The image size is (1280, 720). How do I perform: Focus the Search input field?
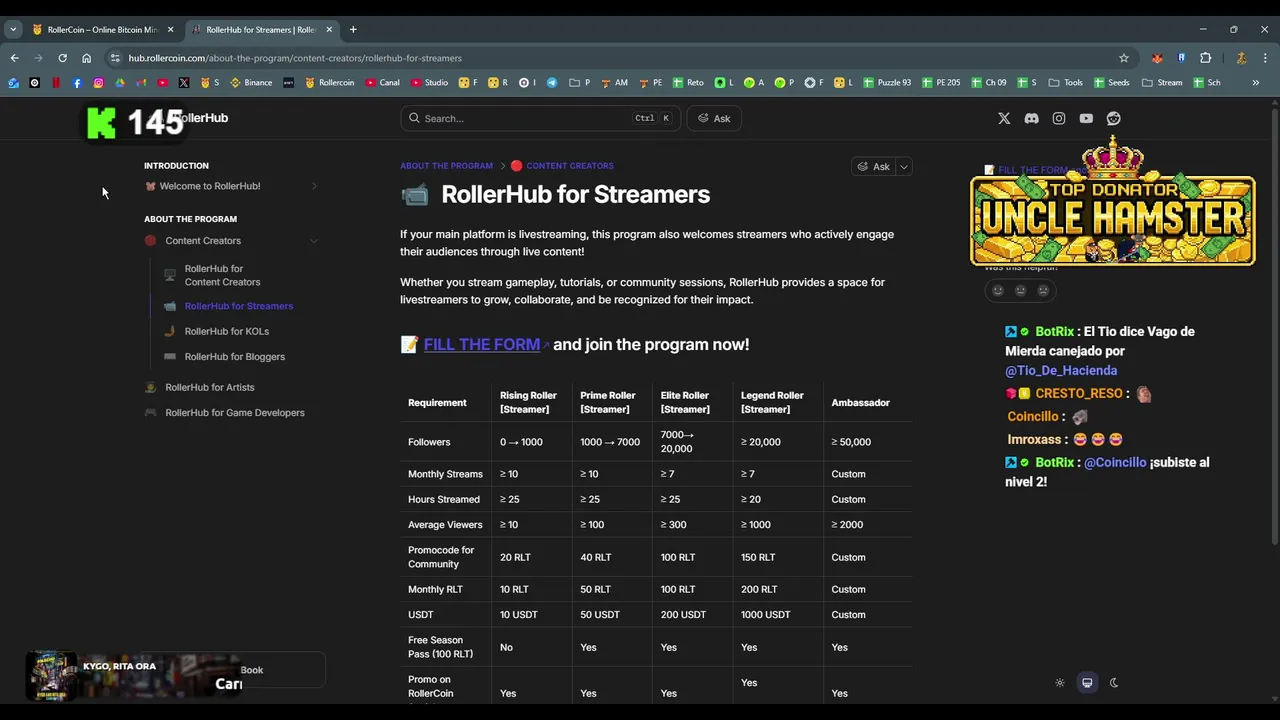540,118
